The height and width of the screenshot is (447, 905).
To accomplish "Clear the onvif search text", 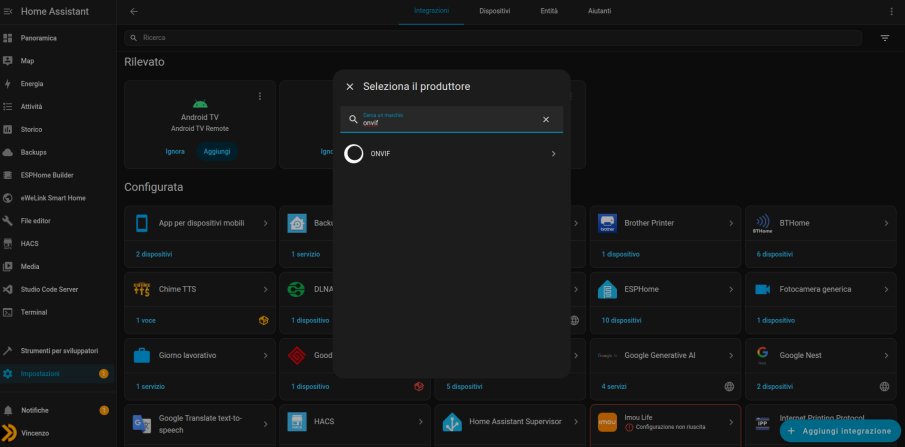I will click(546, 120).
